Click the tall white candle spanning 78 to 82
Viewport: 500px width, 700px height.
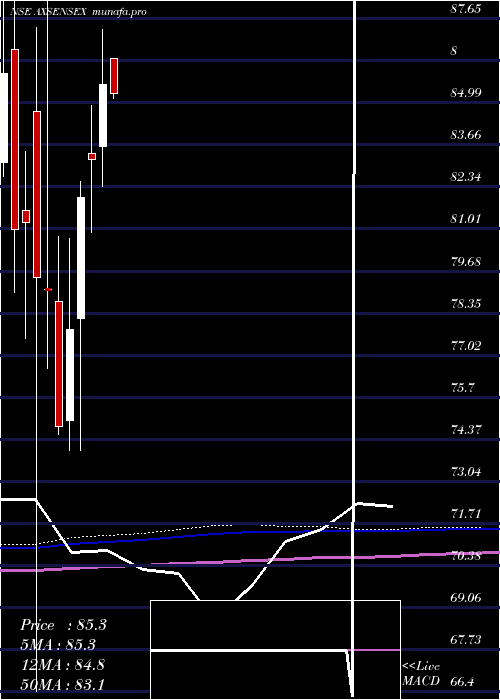pyautogui.click(x=81, y=258)
